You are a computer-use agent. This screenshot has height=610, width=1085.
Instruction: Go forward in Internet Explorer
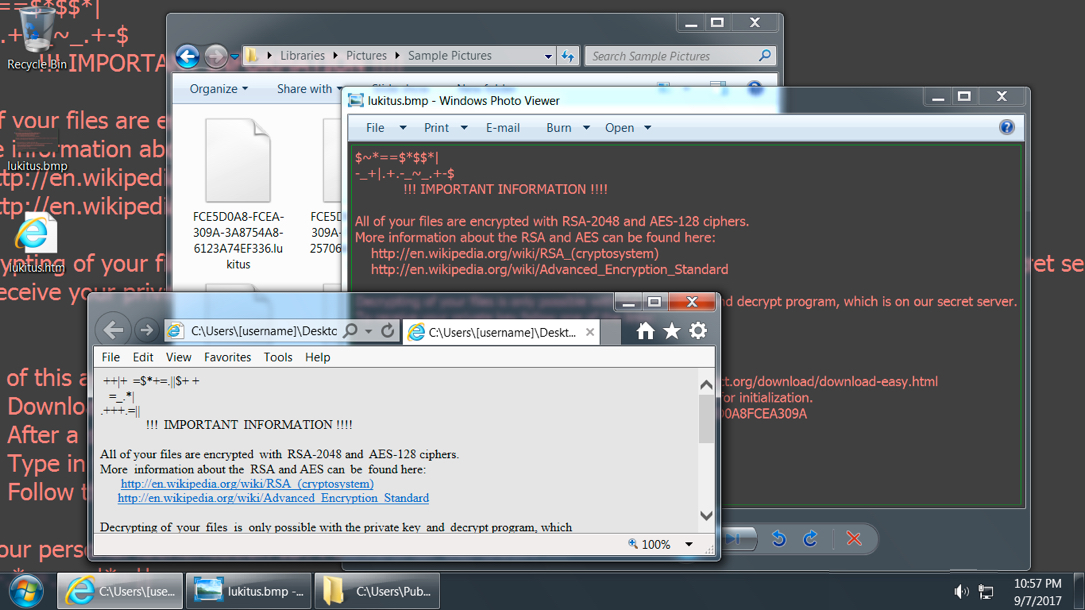pyautogui.click(x=146, y=331)
